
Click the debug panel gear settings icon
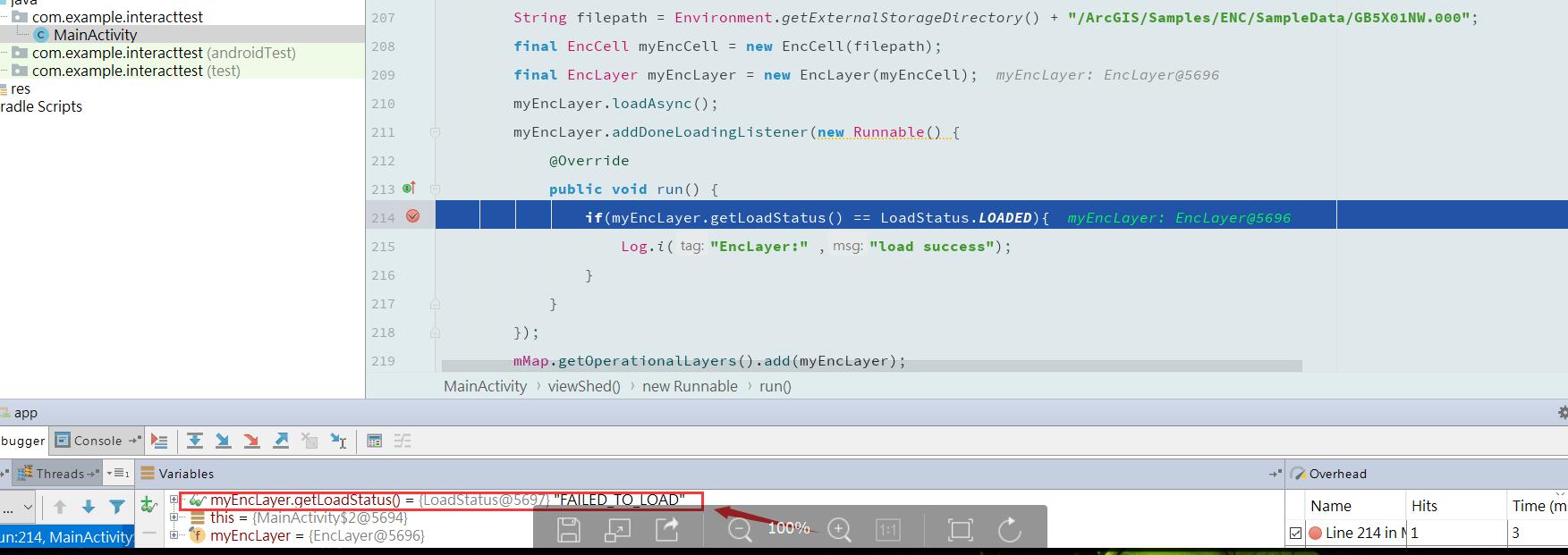(1562, 413)
